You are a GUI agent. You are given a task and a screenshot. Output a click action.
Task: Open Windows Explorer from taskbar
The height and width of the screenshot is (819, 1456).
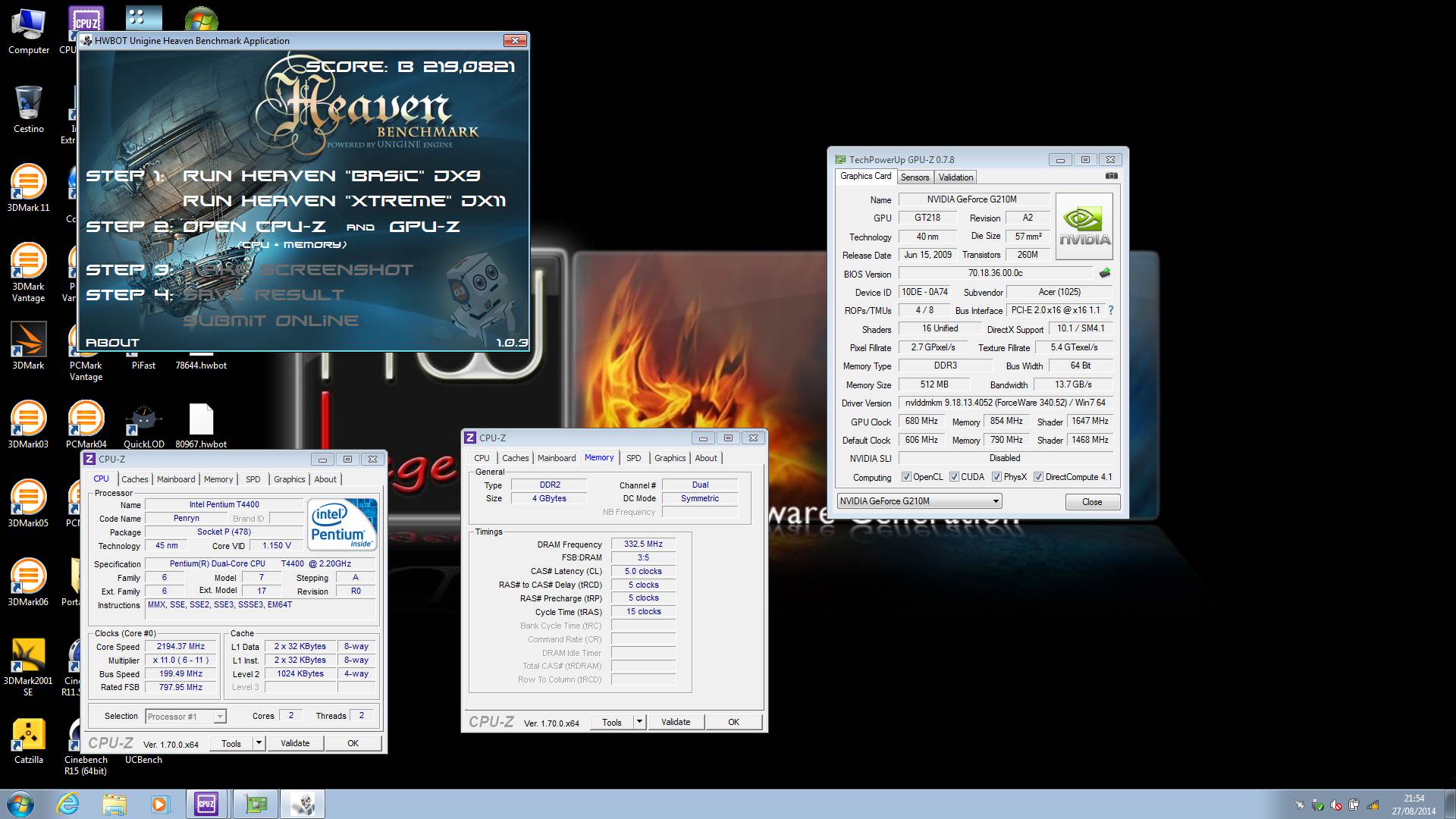(x=115, y=804)
